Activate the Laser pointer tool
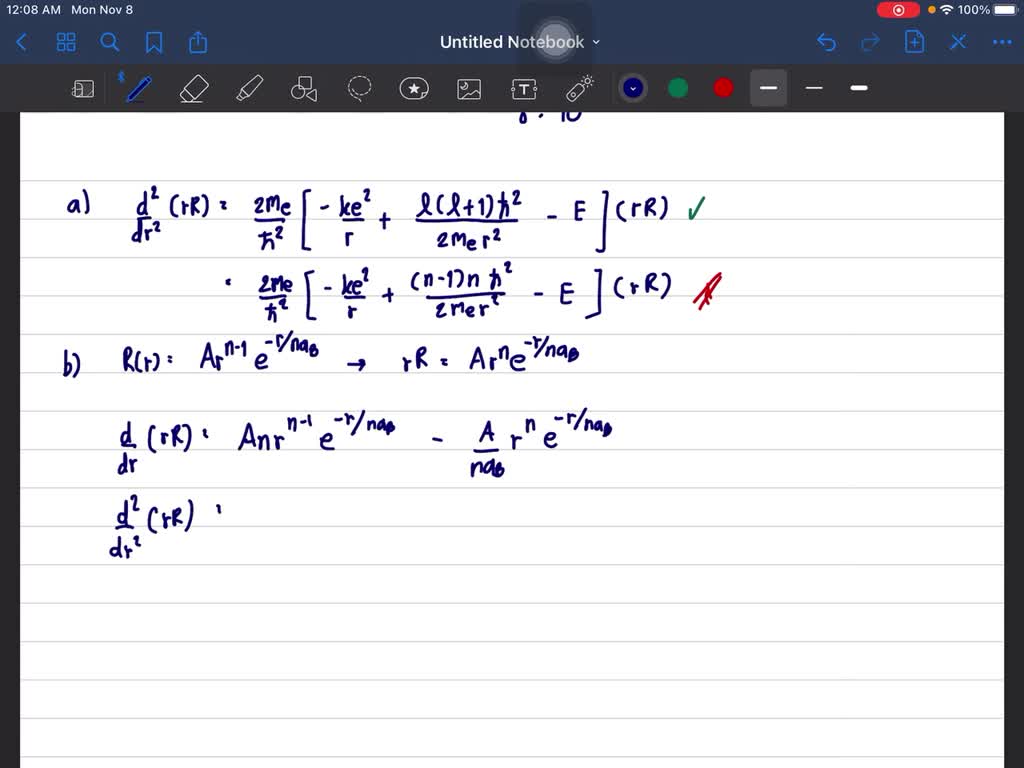This screenshot has height=768, width=1024. click(x=580, y=88)
